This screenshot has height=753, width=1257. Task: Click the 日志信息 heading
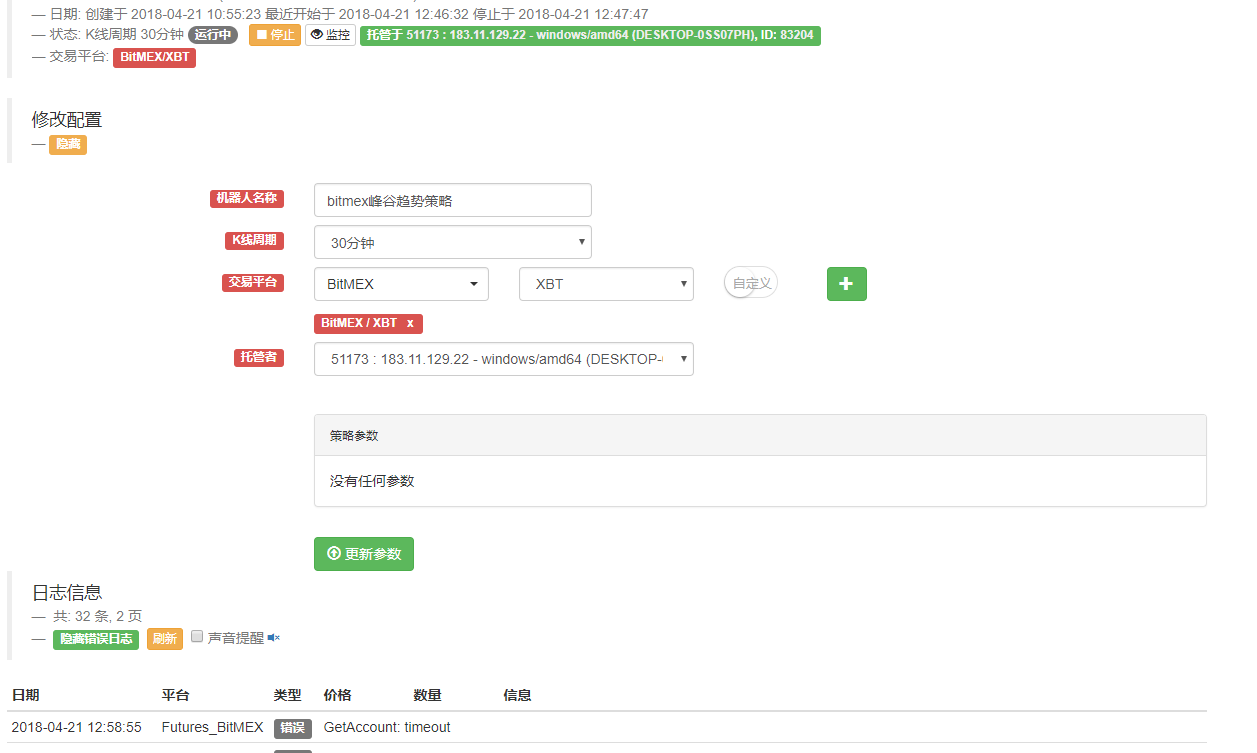point(67,593)
